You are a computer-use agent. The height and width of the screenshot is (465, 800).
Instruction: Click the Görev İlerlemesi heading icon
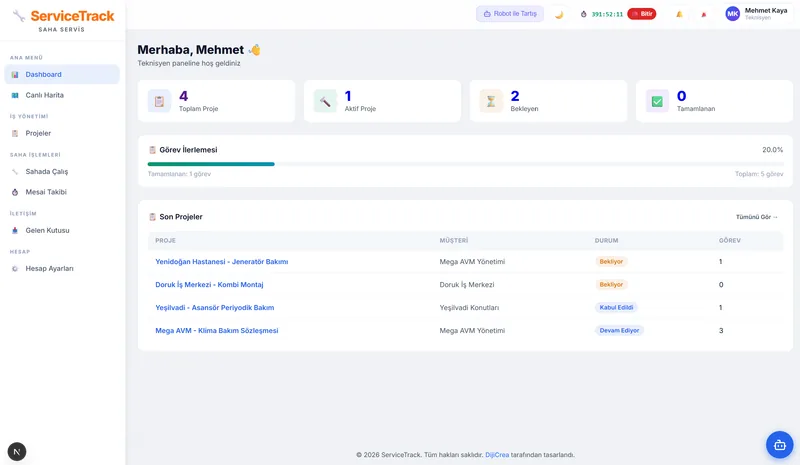152,150
